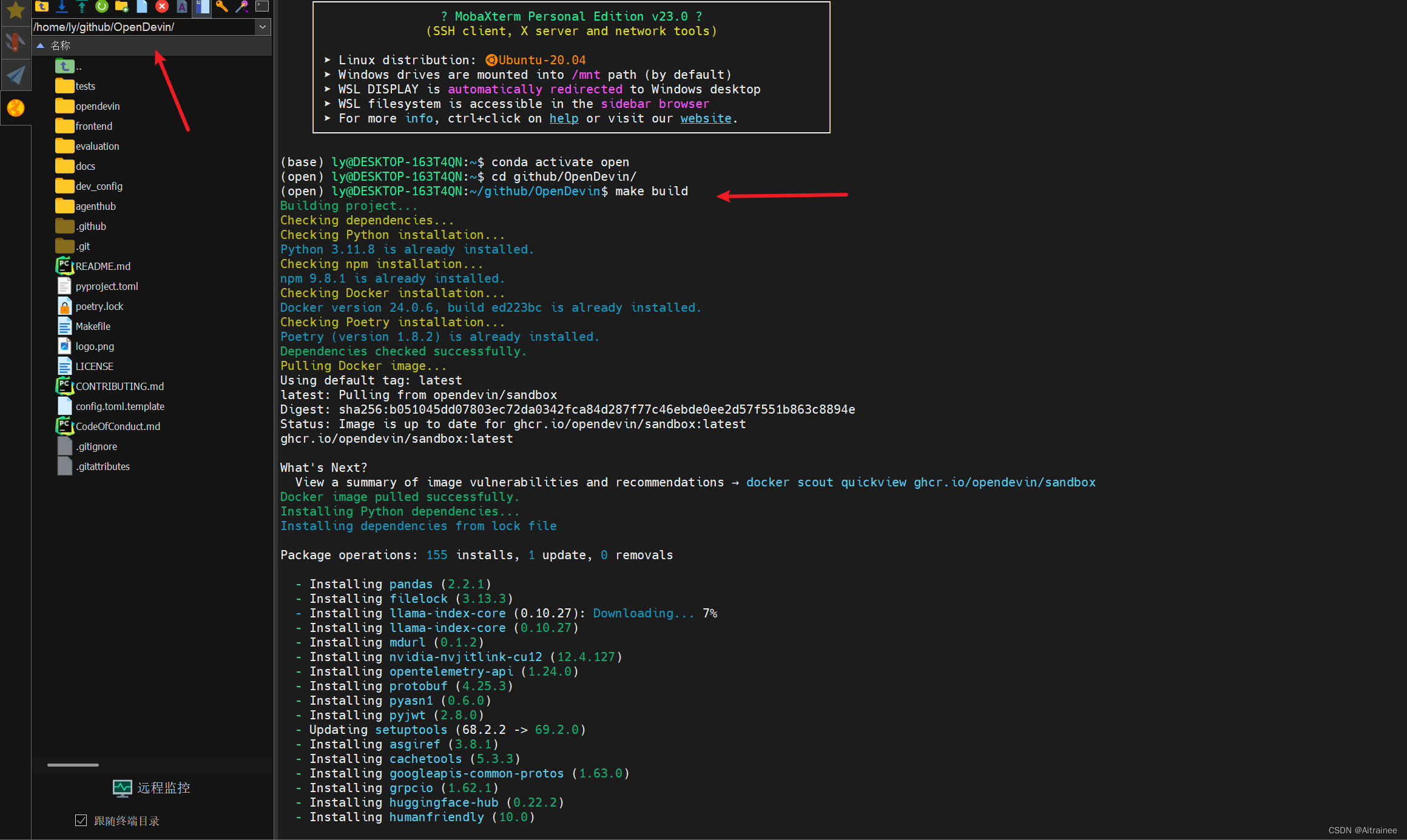Screen dimensions: 1407x840
Task: Go up to parent directory entry
Action: (x=66, y=66)
